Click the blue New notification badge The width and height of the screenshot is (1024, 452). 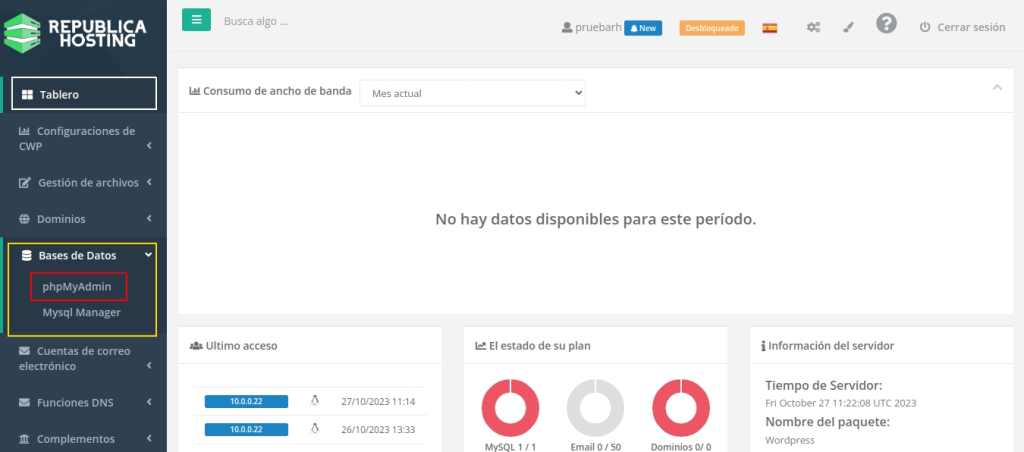click(643, 28)
